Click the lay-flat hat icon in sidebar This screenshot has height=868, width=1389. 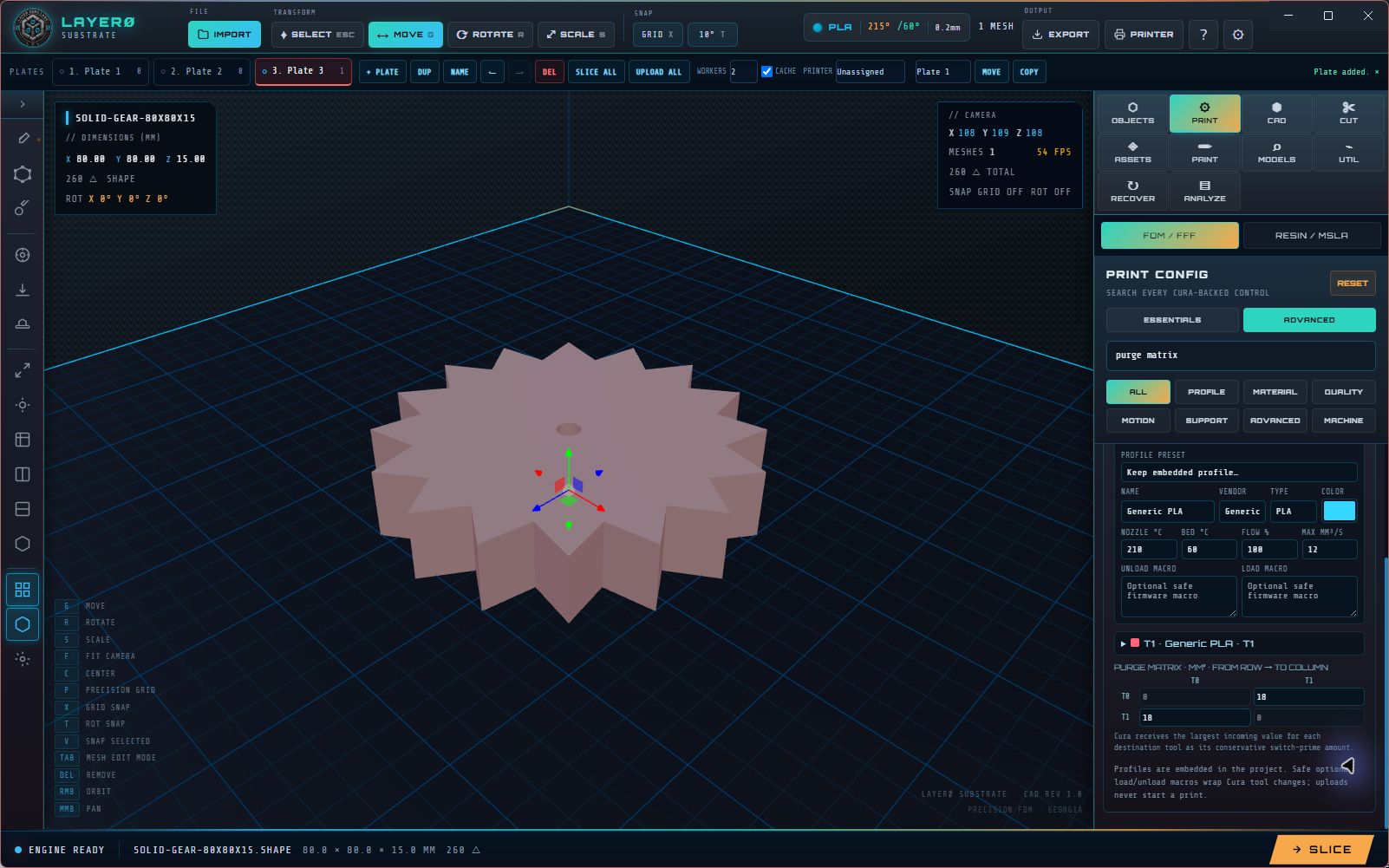click(23, 324)
